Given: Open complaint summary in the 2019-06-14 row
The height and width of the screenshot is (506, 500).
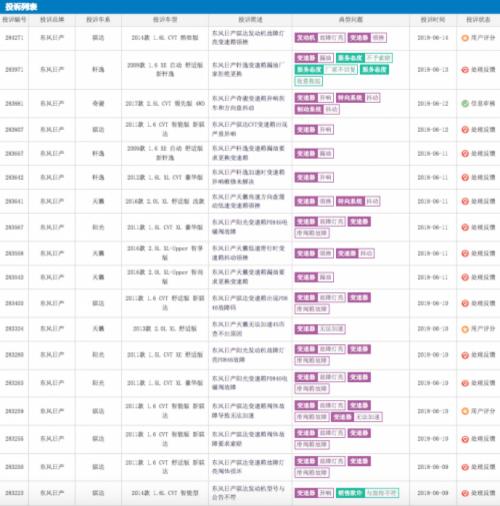Looking at the screenshot, I should (x=248, y=38).
